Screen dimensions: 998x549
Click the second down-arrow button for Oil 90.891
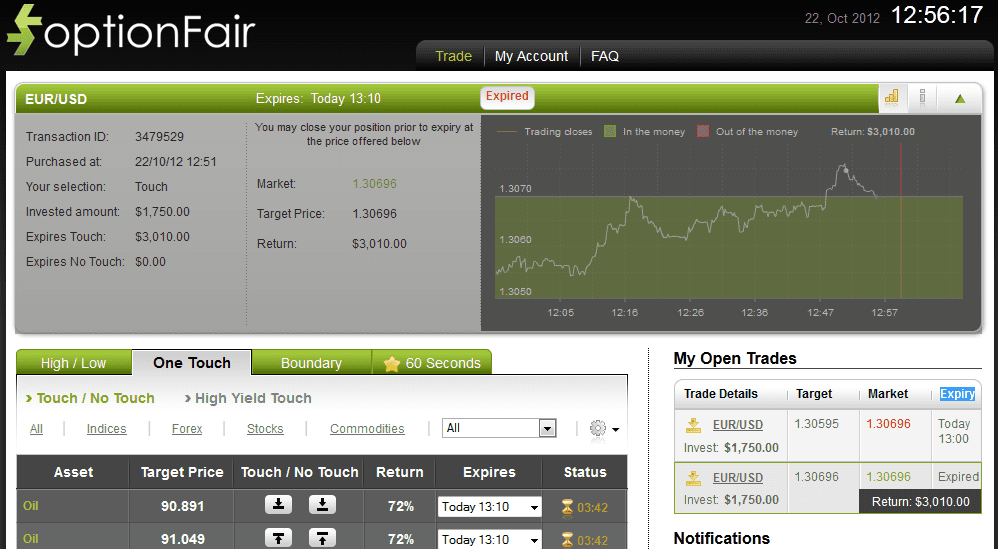tap(322, 505)
